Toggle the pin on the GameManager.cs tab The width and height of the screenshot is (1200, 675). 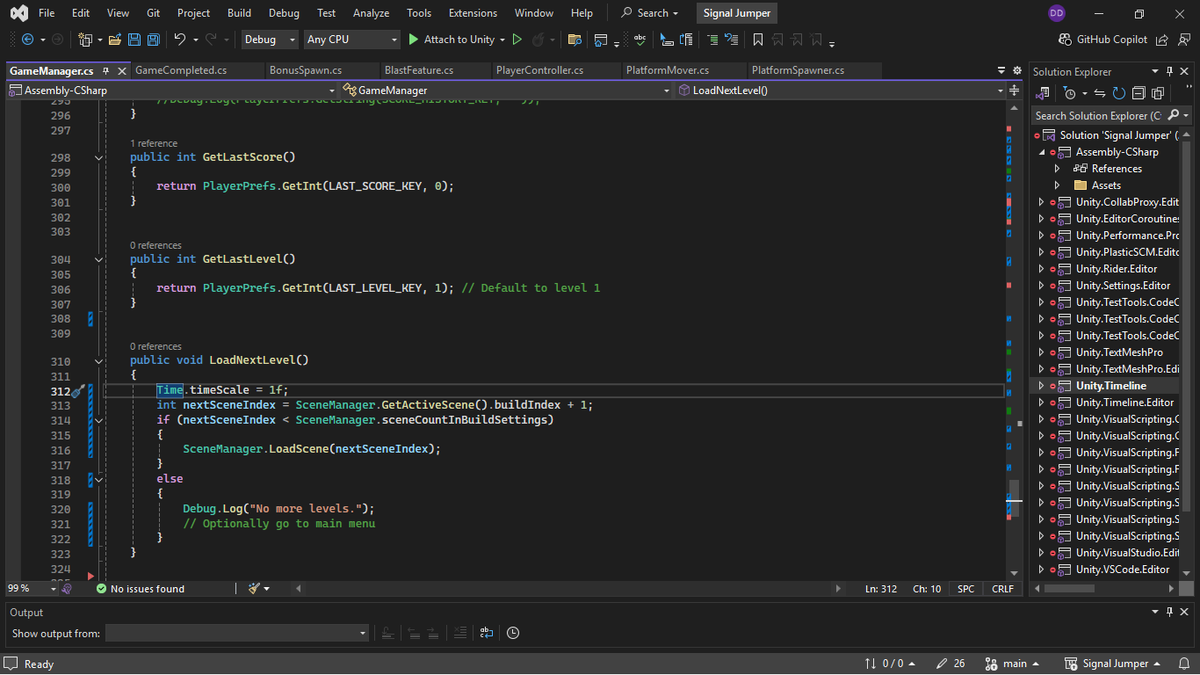point(106,71)
